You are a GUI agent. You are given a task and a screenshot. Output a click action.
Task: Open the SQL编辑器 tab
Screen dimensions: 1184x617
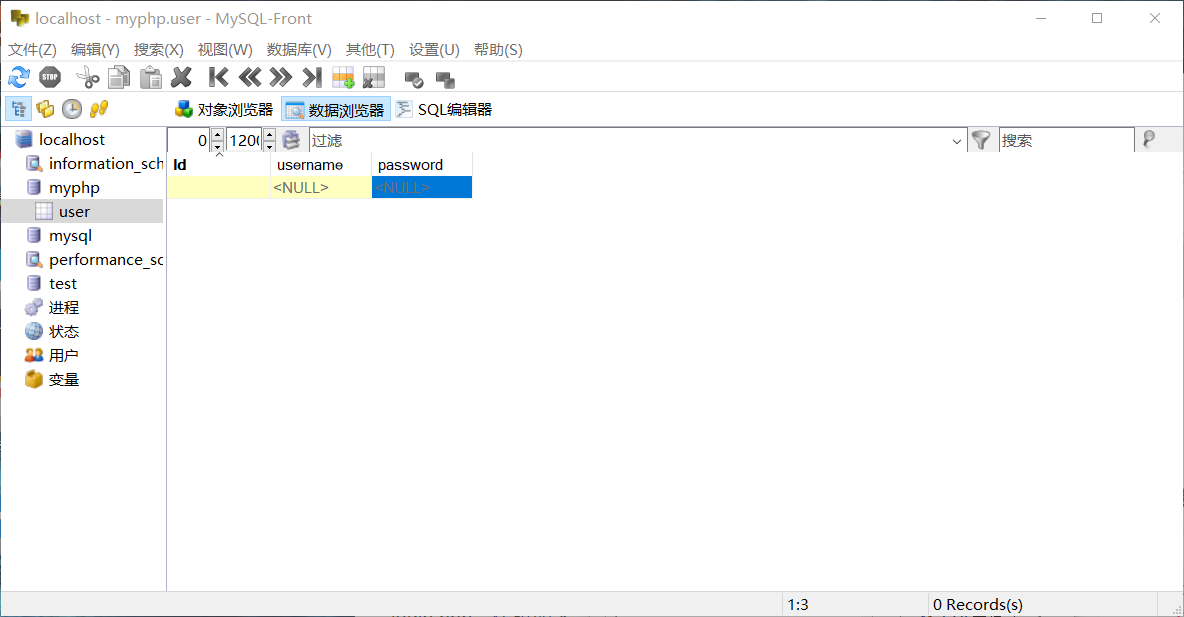pos(444,110)
